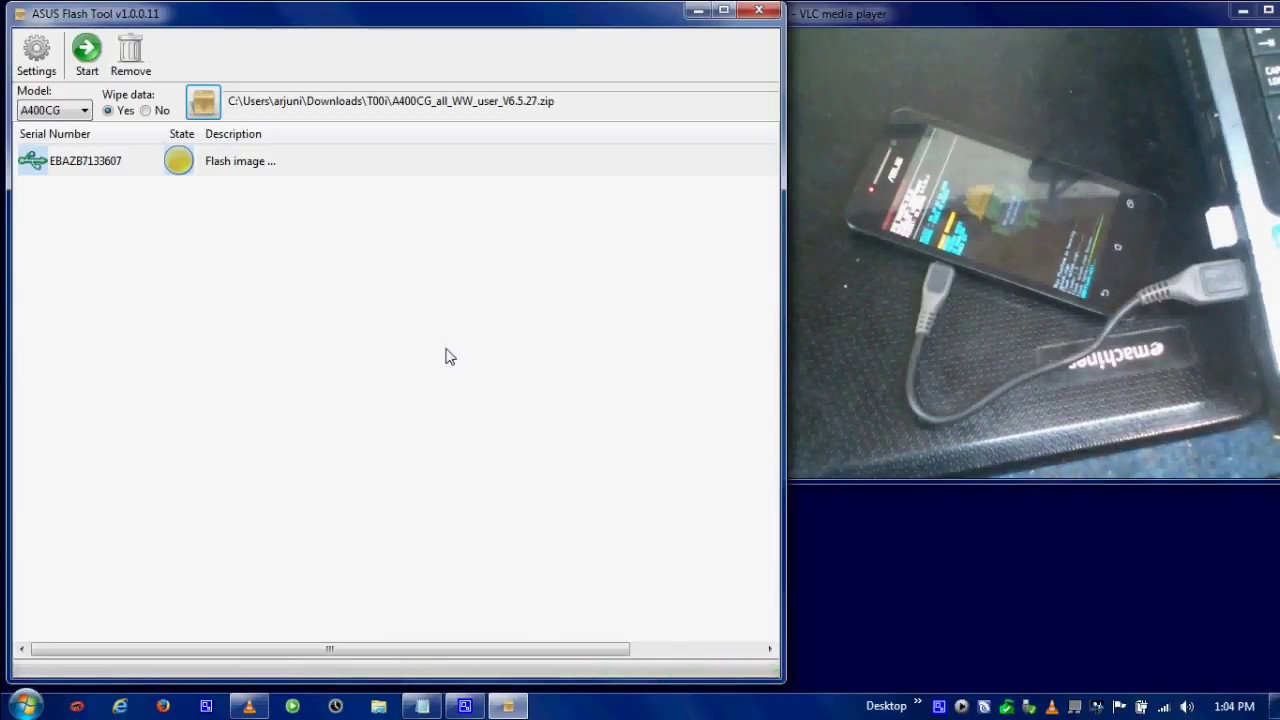Open network signal bars tray icon
The image size is (1280, 720).
1164,707
